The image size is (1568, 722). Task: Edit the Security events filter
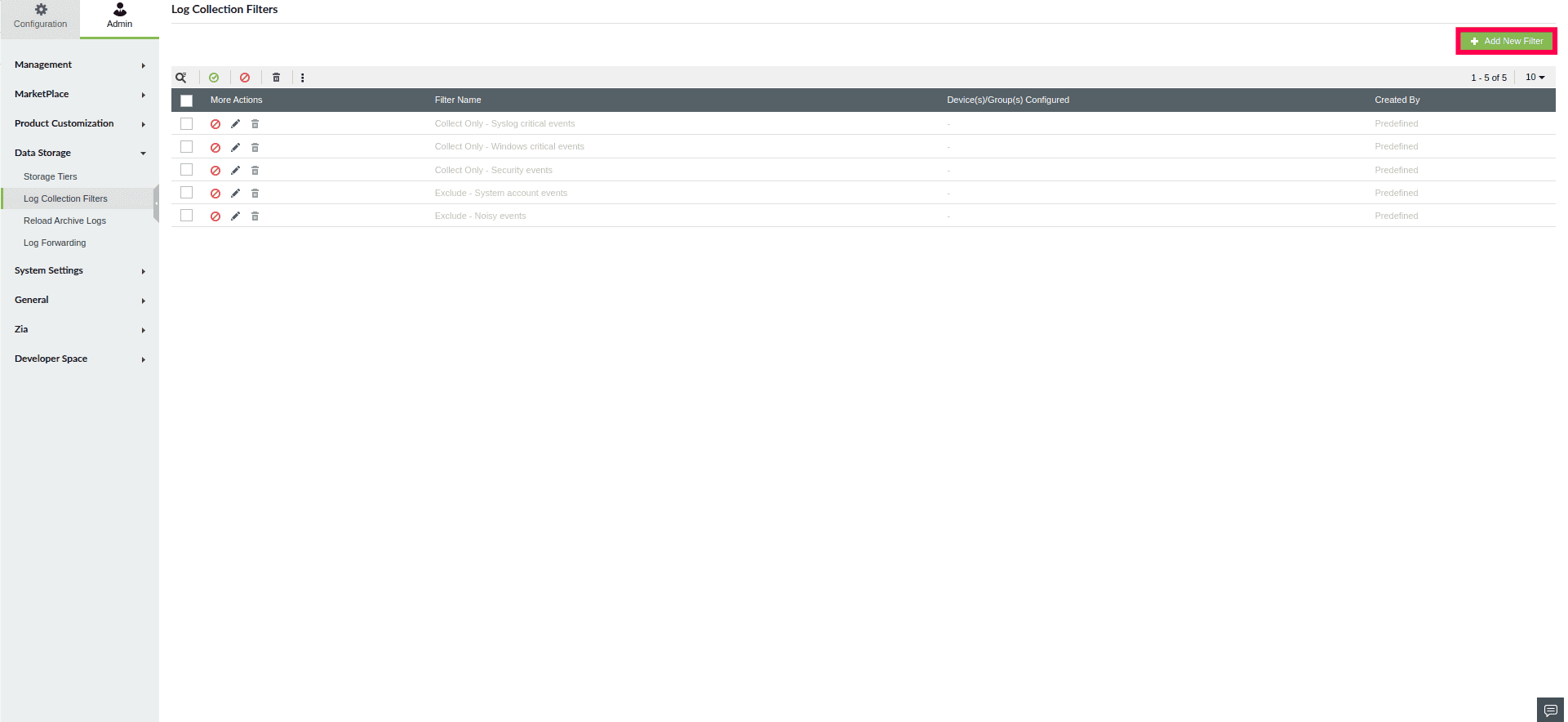235,170
